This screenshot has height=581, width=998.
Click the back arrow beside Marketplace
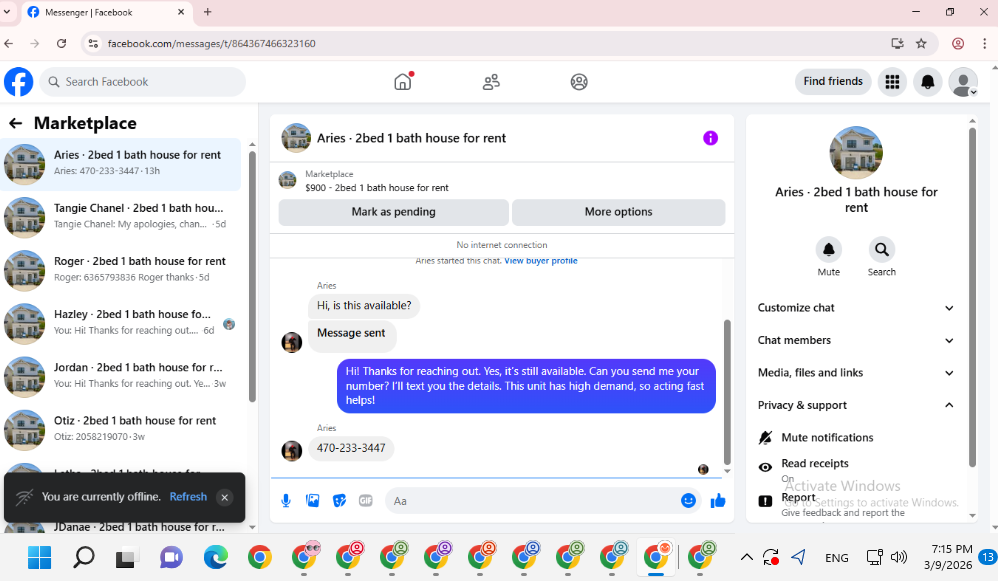[x=15, y=123]
